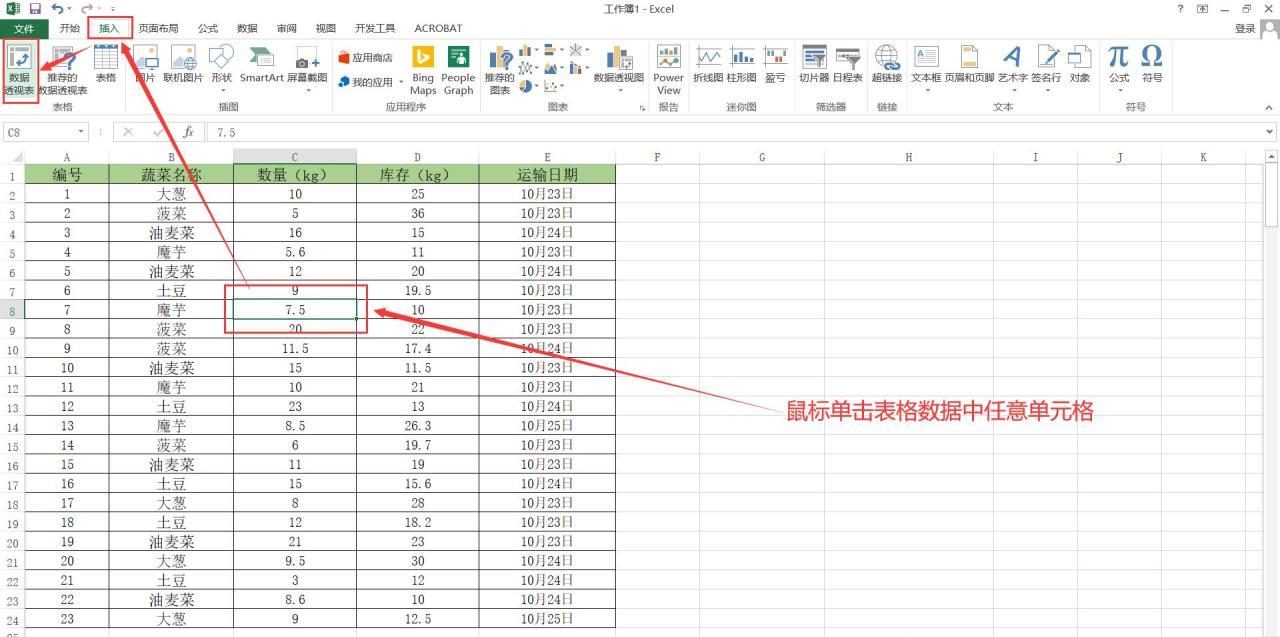Insert a 公式 equation

(x=1119, y=68)
